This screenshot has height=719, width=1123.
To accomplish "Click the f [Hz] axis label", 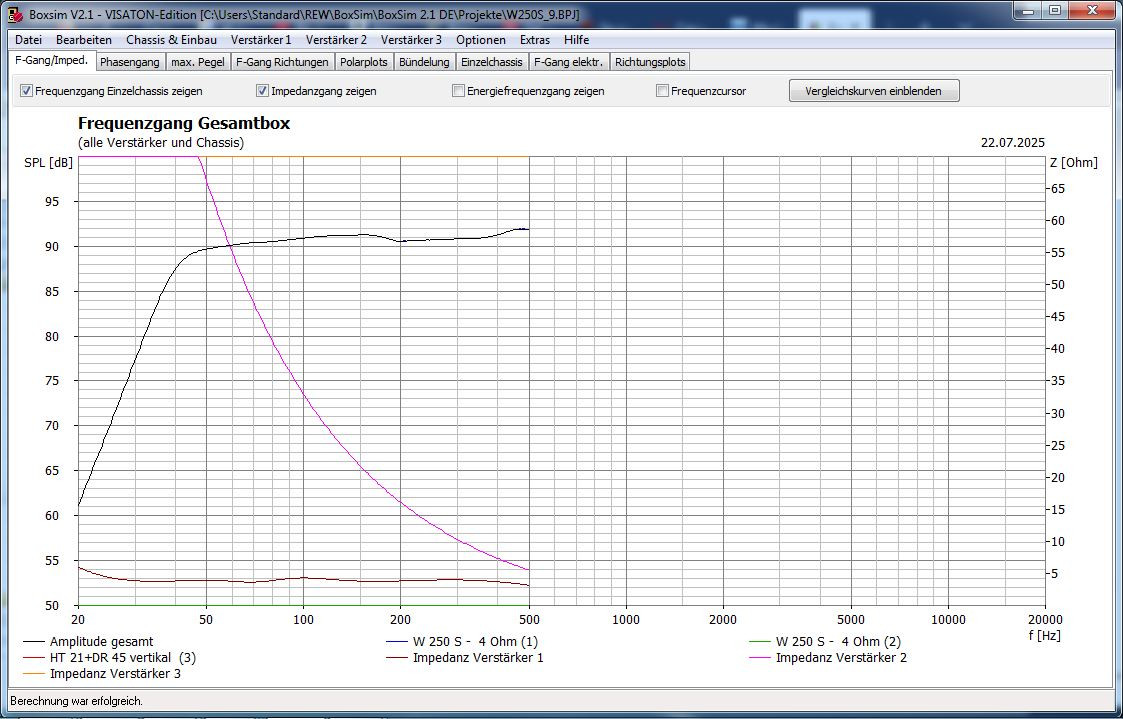I will 1044,634.
